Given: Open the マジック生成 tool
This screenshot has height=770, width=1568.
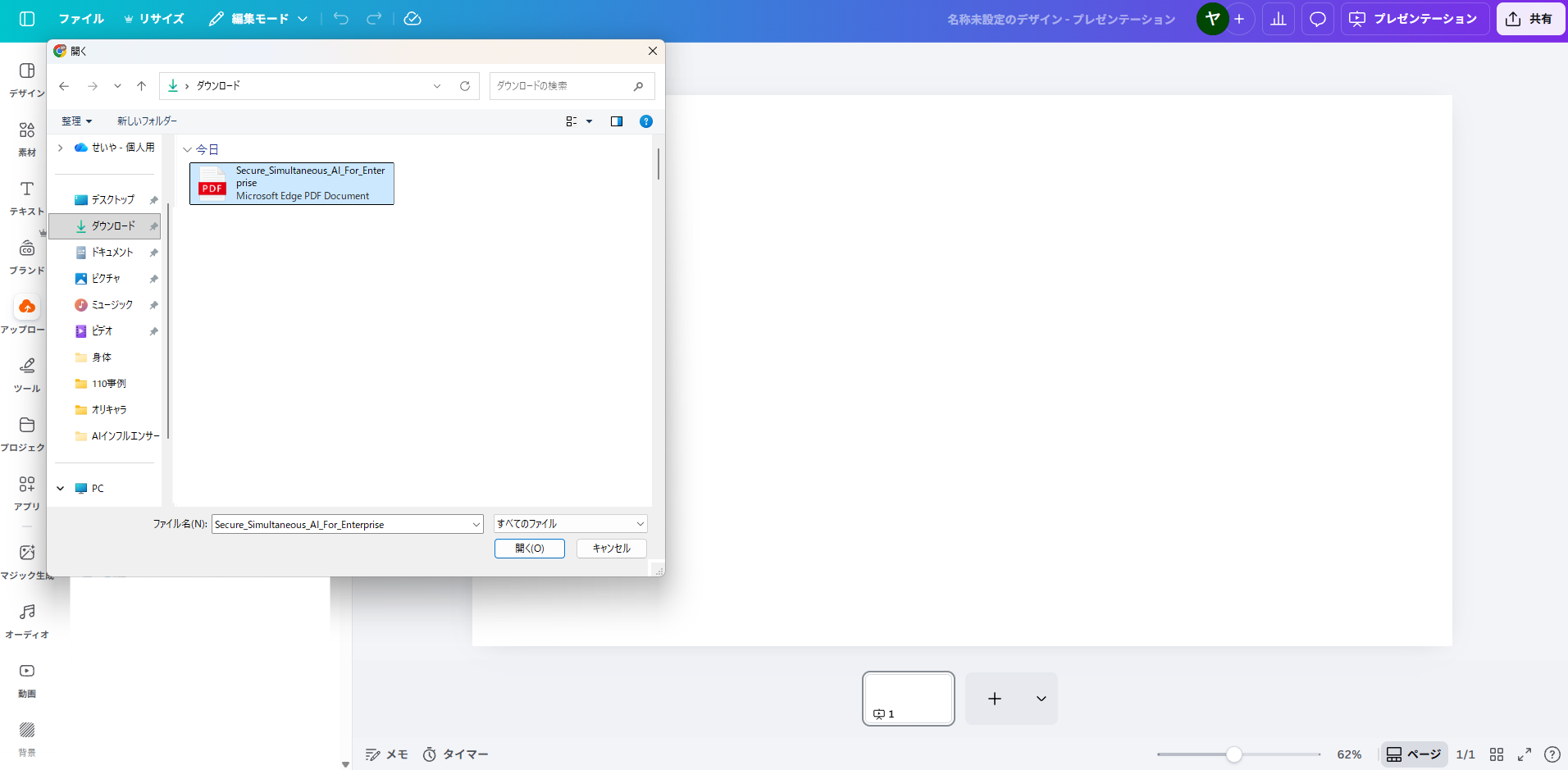Looking at the screenshot, I should pyautogui.click(x=26, y=561).
